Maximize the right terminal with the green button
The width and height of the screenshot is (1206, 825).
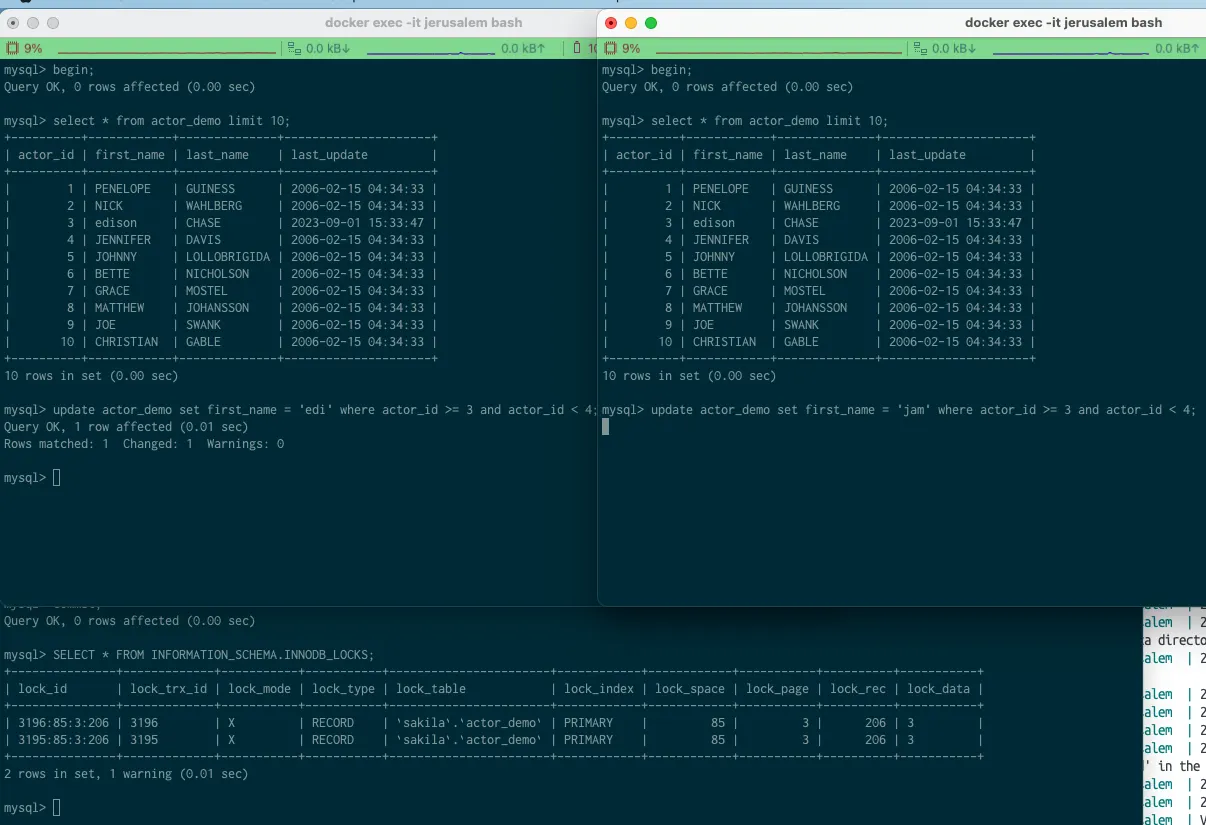point(651,22)
